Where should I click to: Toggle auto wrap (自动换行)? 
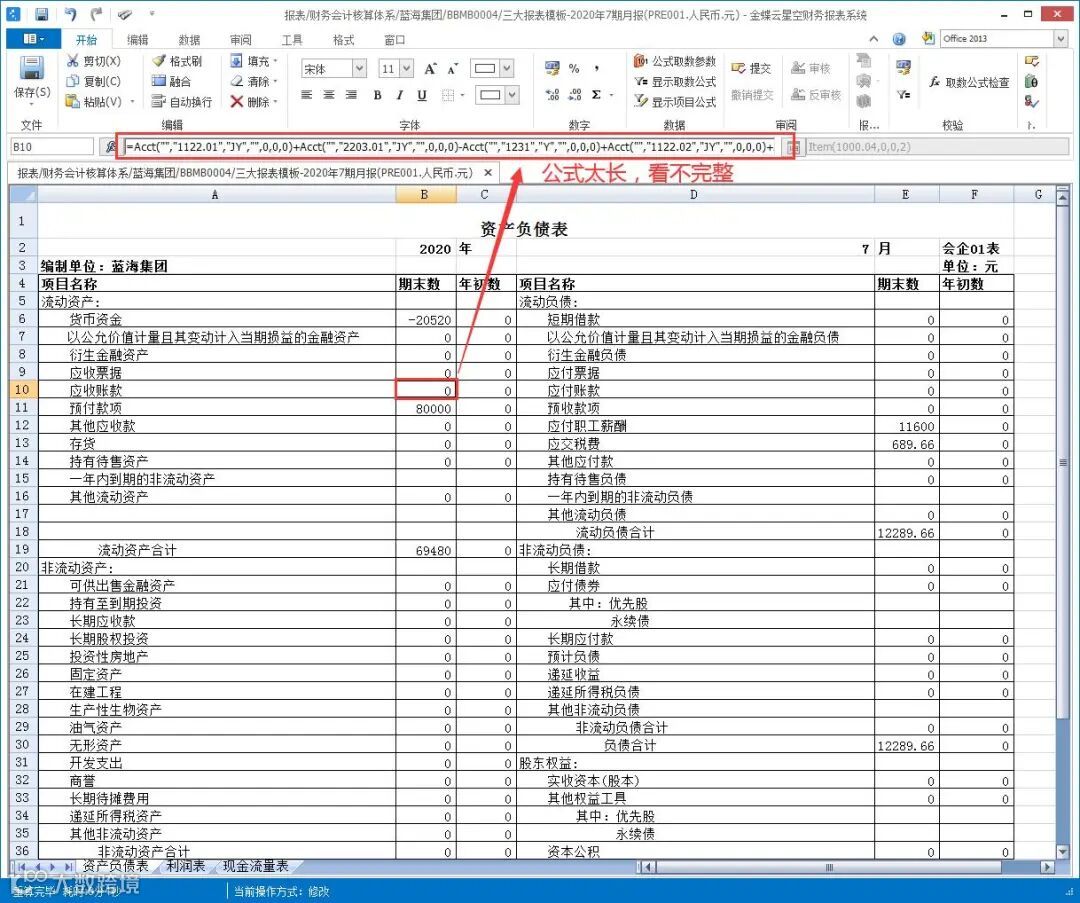(x=182, y=101)
